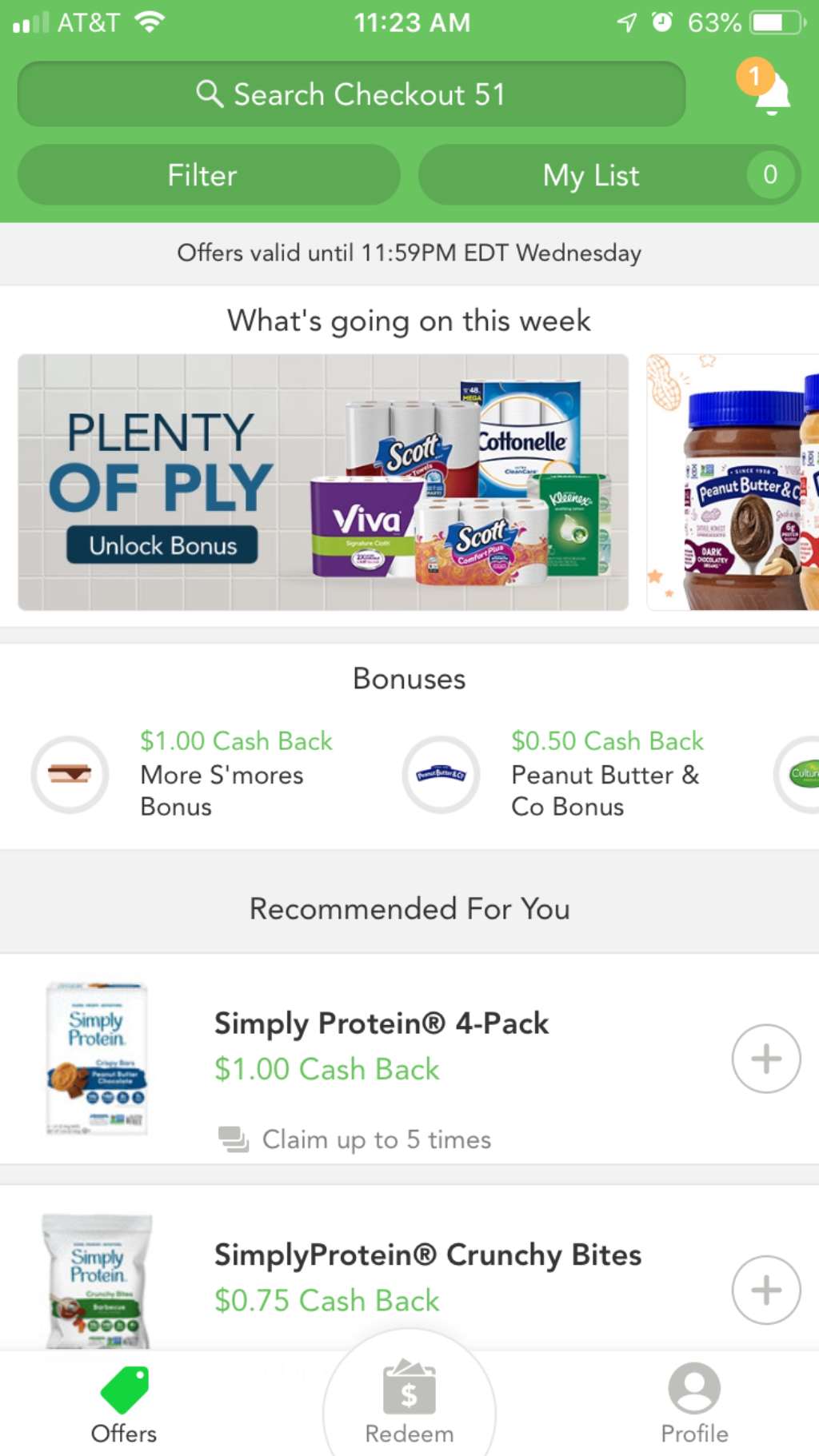Tap the Claim up to 5 times icon

(x=234, y=1139)
